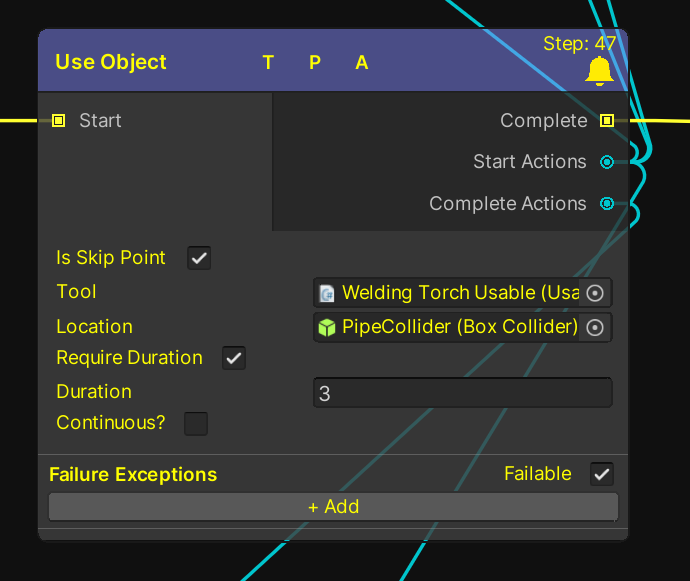Click the Complete Actions cyan port
This screenshot has height=581, width=690.
click(x=607, y=204)
